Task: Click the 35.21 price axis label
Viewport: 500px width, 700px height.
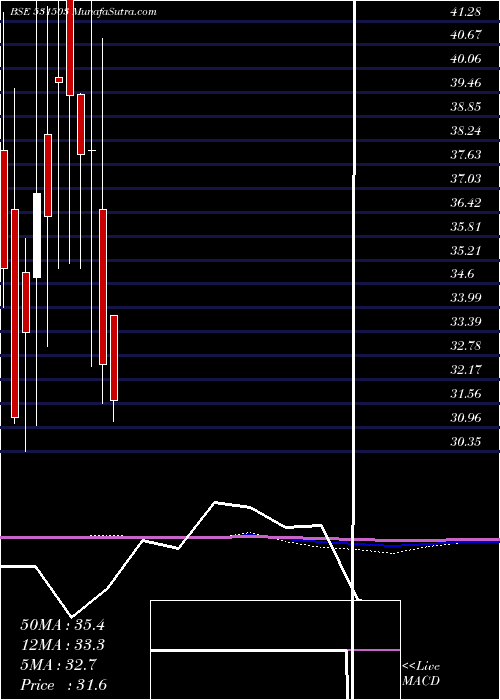Action: (465, 251)
